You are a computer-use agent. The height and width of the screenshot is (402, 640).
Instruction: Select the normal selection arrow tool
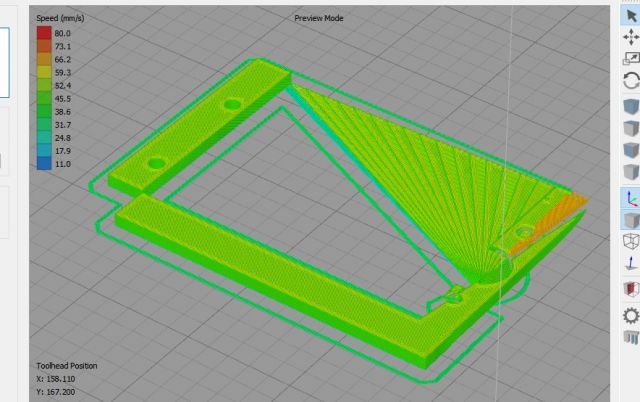tap(630, 14)
